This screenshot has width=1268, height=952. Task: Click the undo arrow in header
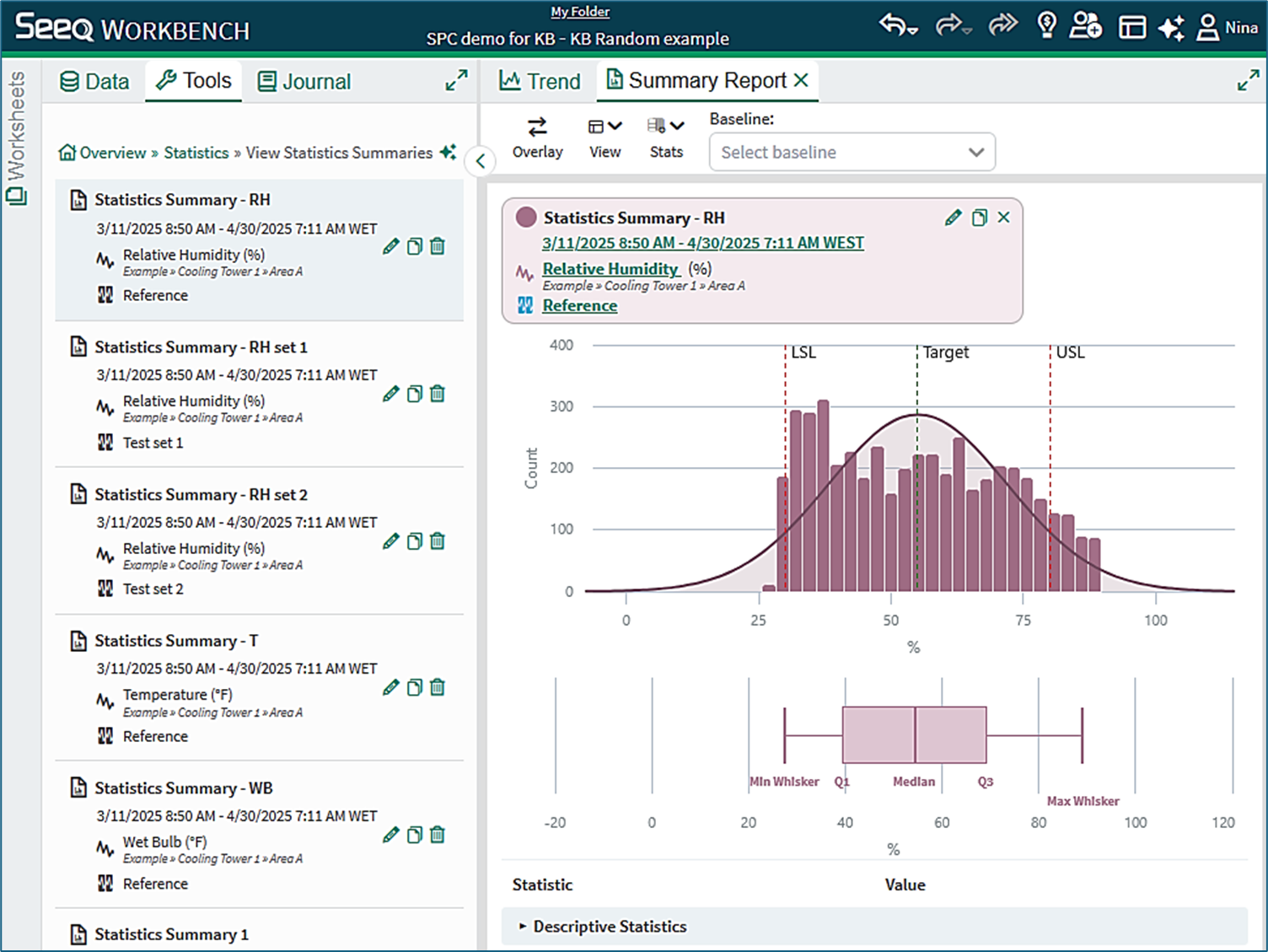898,25
